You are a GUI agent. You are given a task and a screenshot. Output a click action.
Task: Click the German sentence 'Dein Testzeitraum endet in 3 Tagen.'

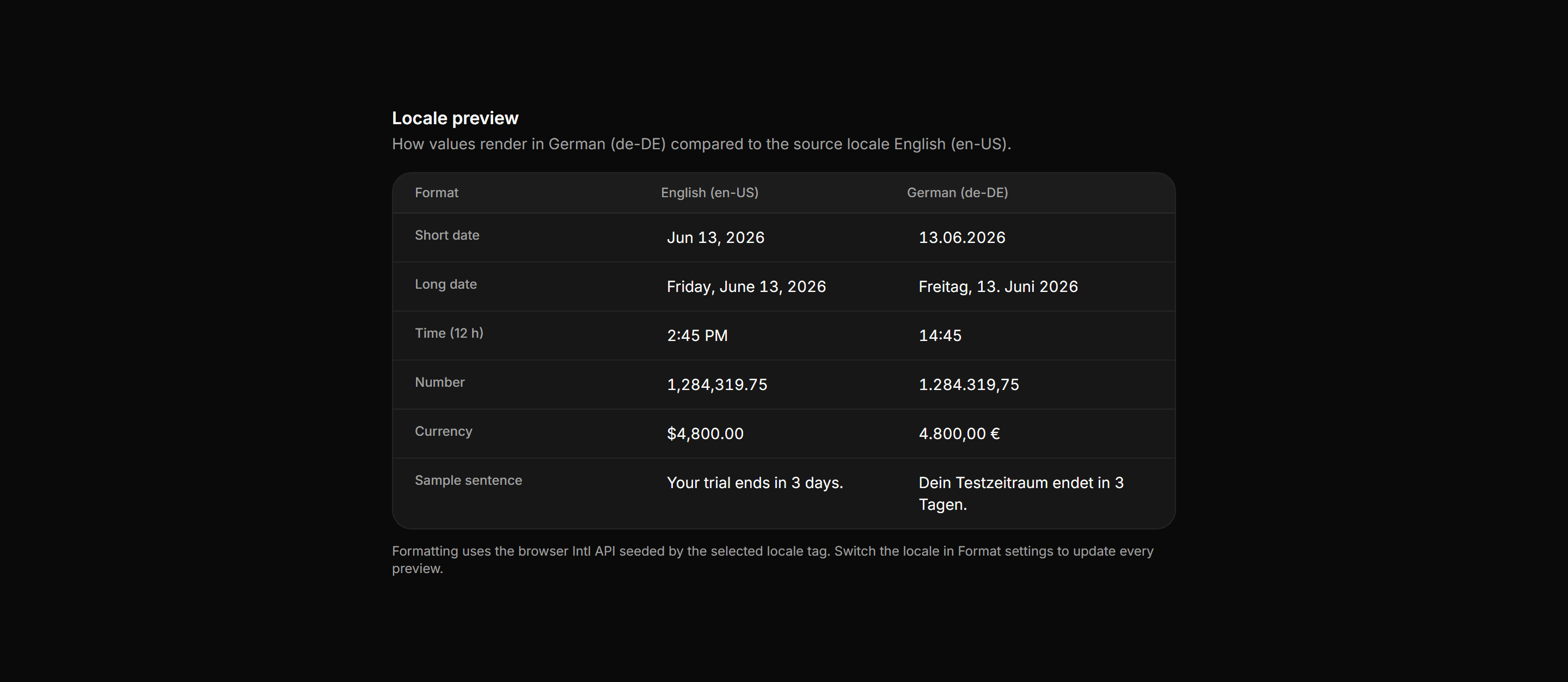click(1021, 494)
